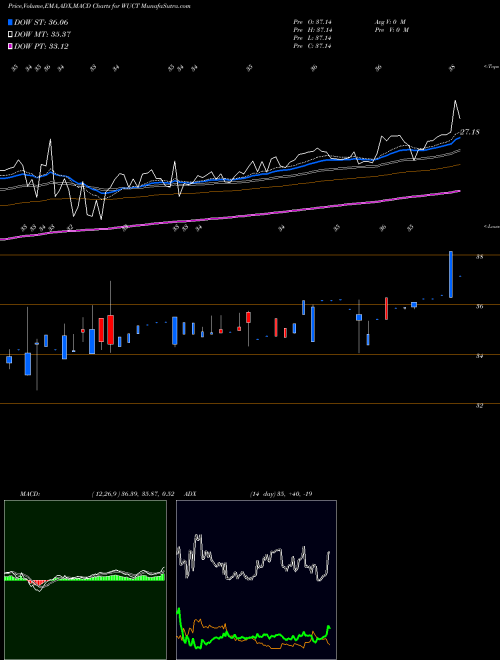Viewport: 500px width, 660px height.
Task: Click the 'Pre O: 37.14' value
Action: 312,22
